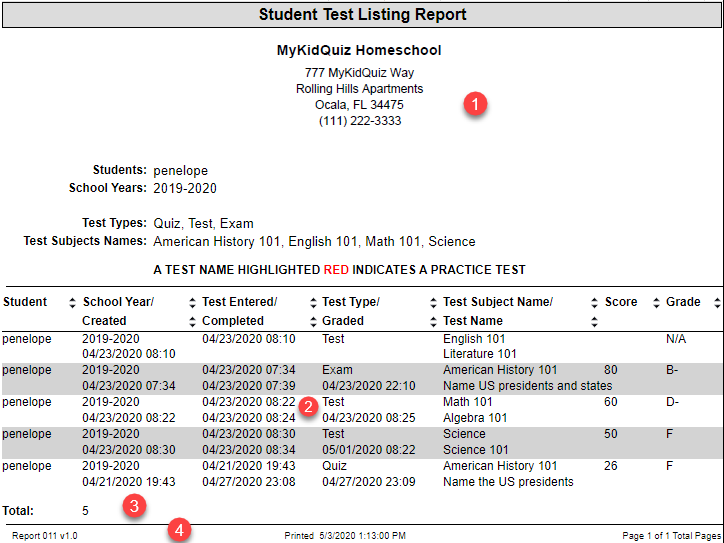Click the score value 26
Screen dimensions: 724x543
[611, 466]
